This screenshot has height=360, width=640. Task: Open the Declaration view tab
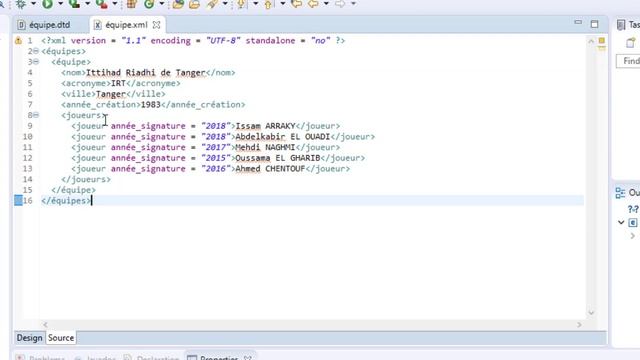click(152, 358)
